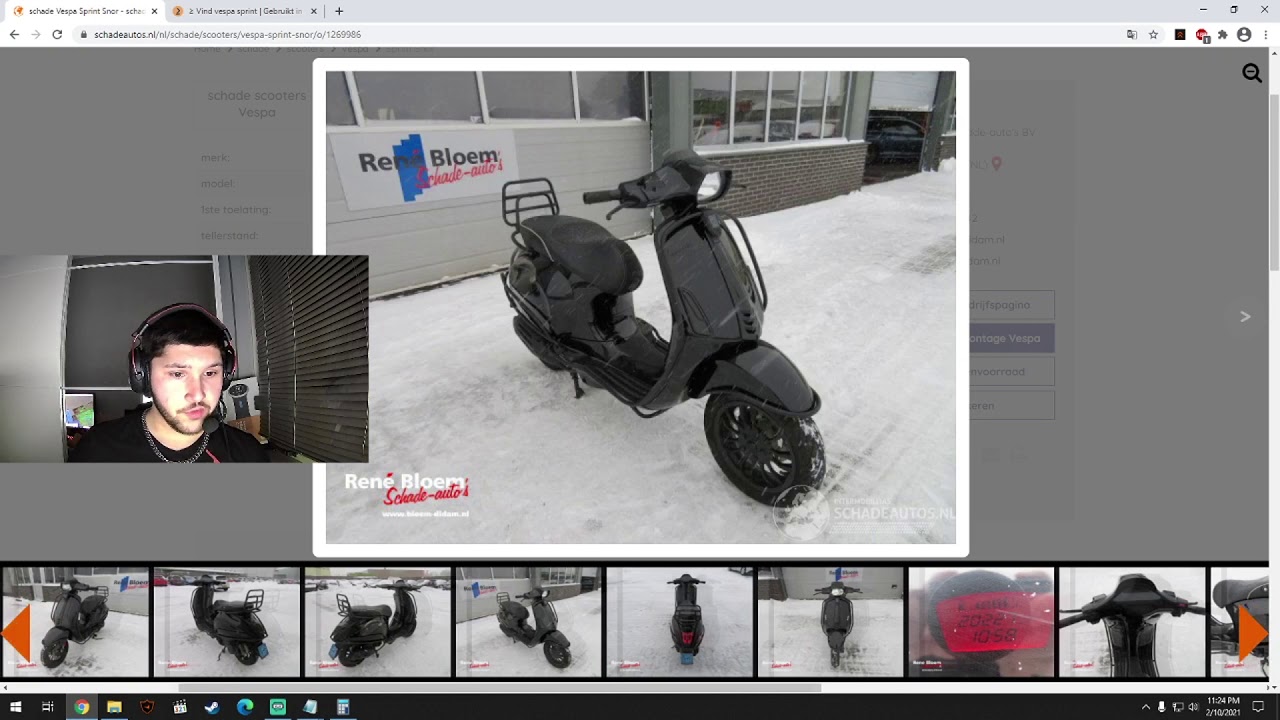Click the microphone tray icon

point(1161,707)
